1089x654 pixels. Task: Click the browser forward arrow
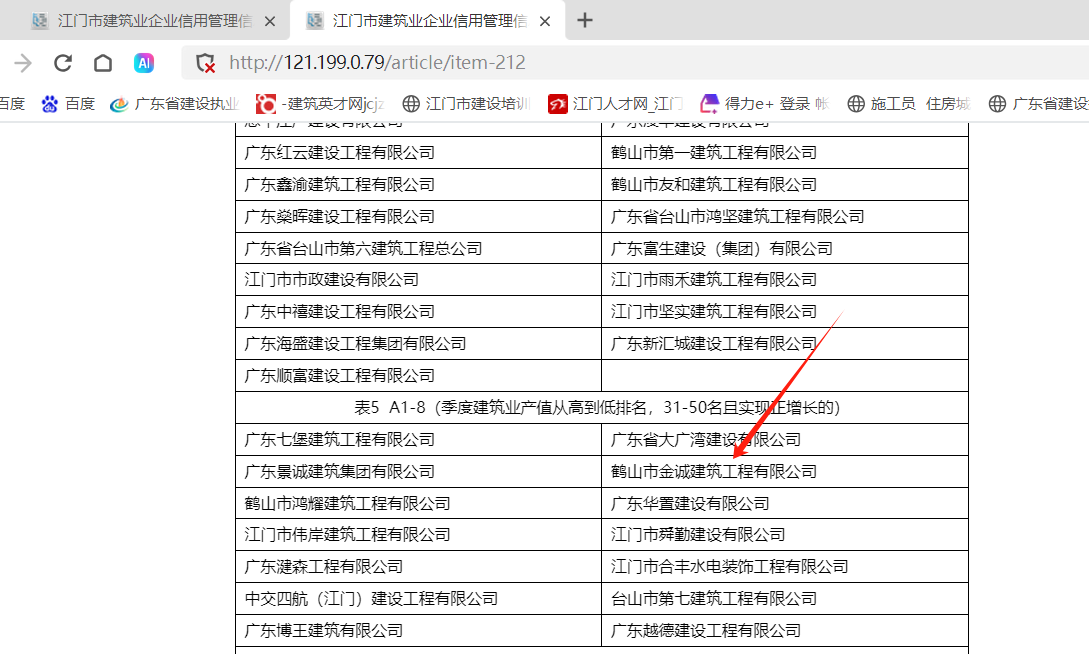point(23,63)
